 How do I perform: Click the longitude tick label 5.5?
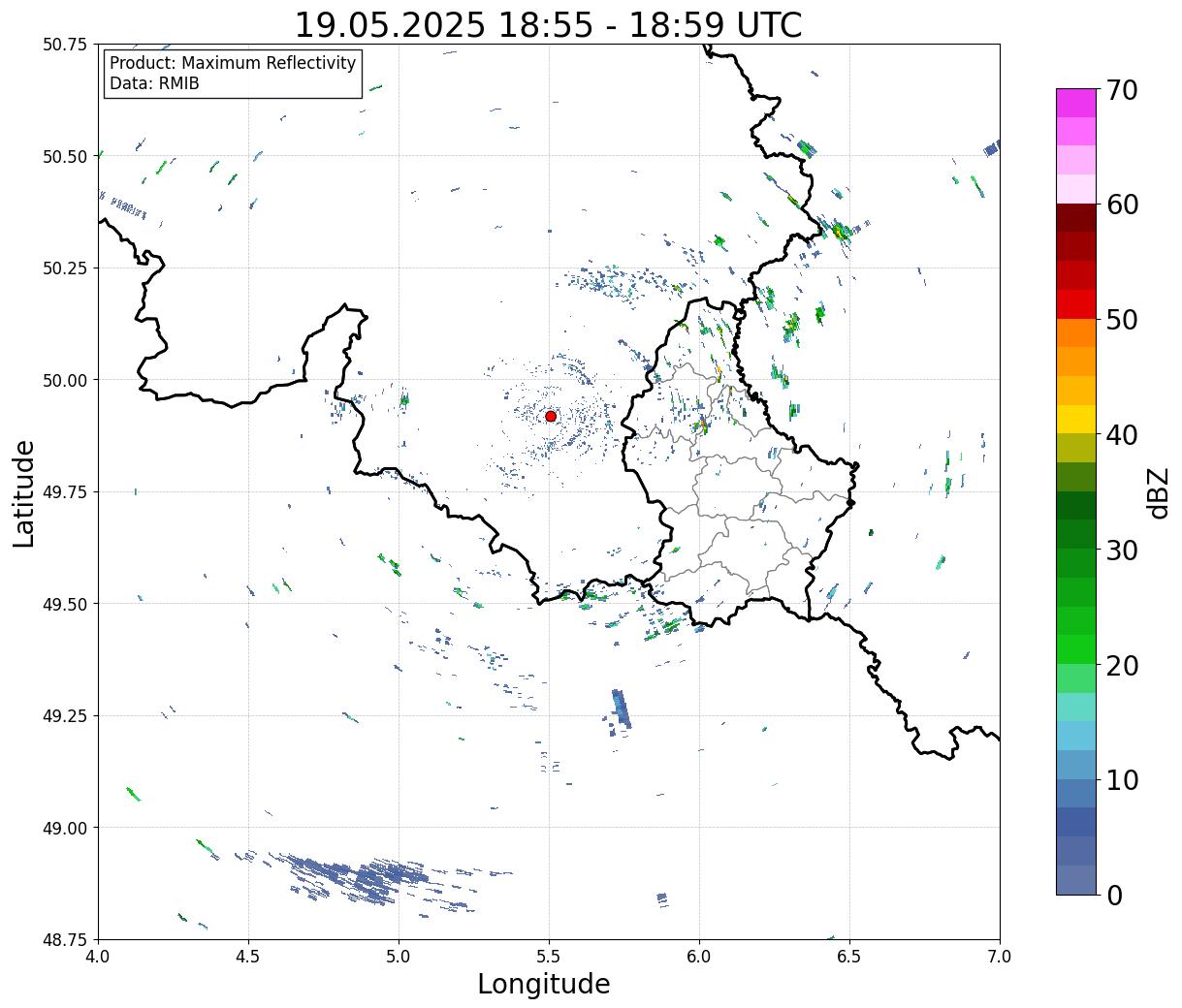[x=549, y=957]
